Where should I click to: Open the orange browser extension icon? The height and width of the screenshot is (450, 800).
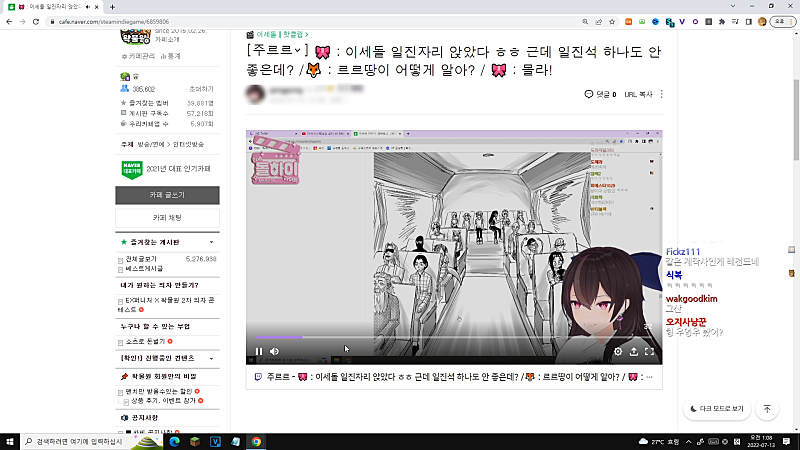point(629,21)
